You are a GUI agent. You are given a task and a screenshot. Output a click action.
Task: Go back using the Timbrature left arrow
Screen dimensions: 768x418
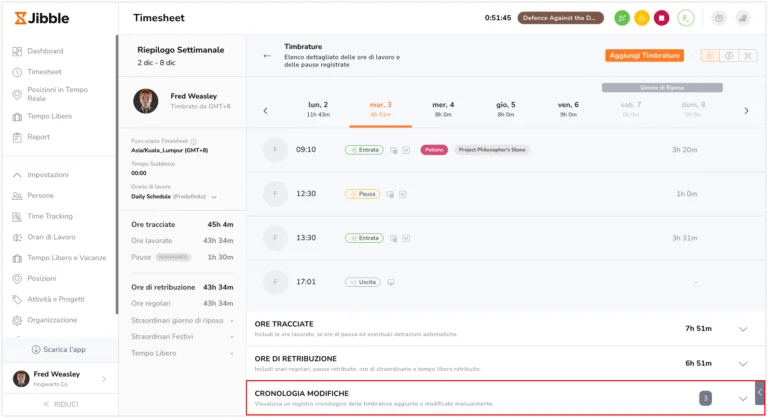tap(267, 56)
